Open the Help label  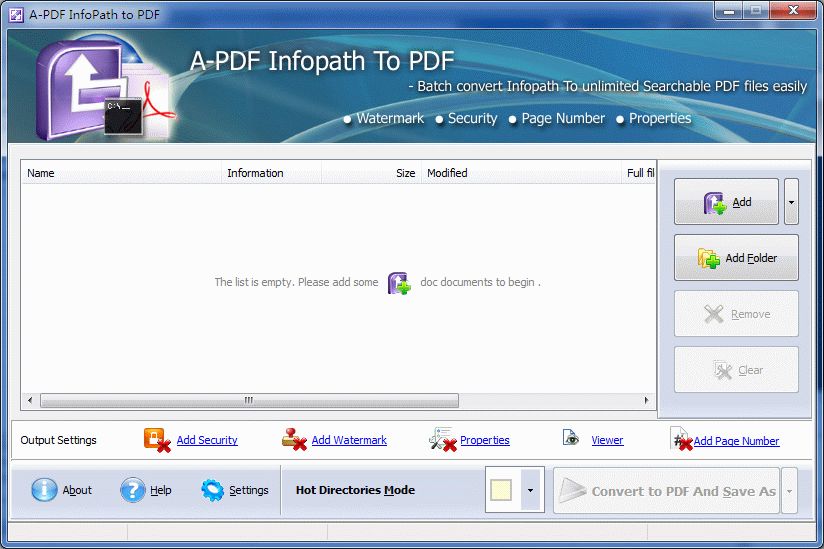tap(161, 490)
